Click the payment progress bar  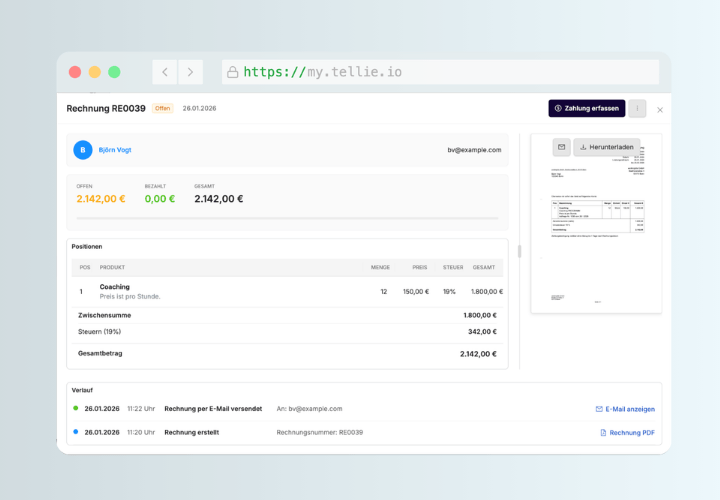287,217
